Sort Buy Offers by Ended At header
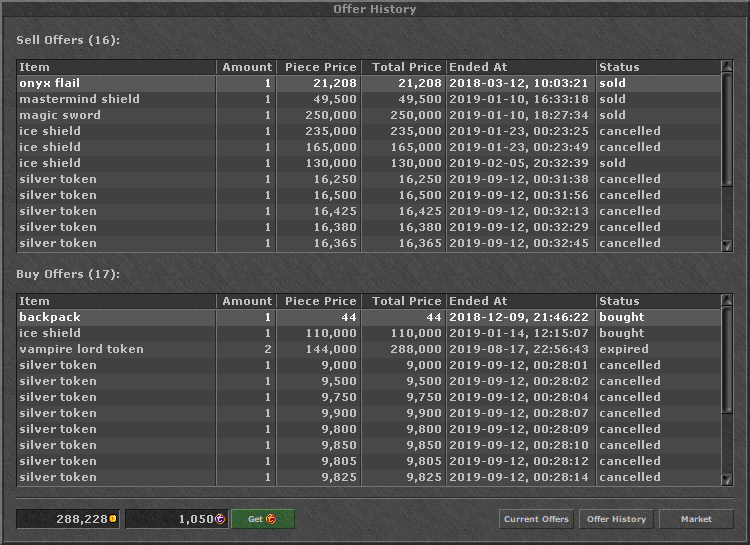Screen dimensions: 750x545 pos(521,301)
